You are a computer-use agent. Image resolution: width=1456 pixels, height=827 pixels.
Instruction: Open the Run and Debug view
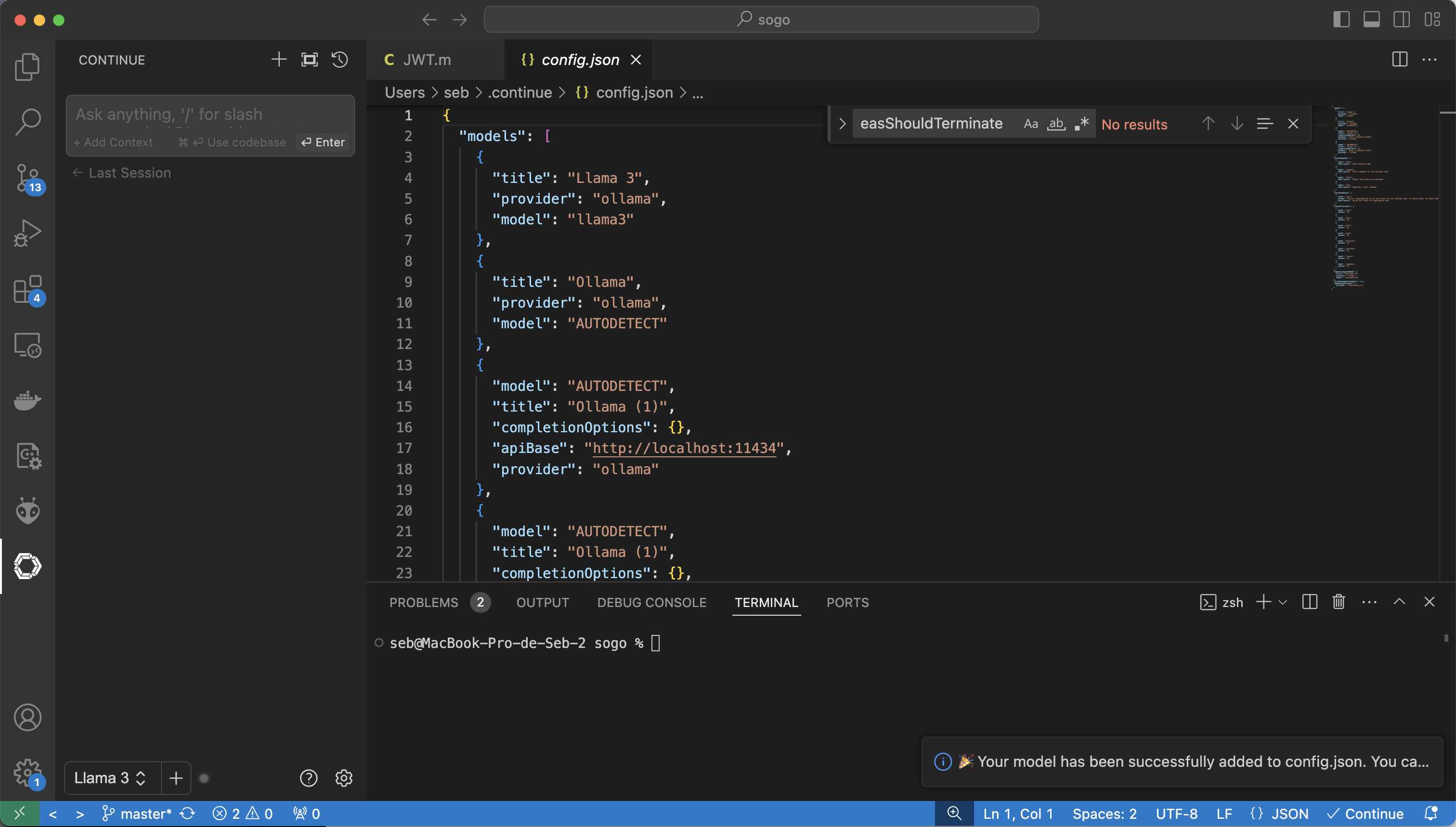pos(27,233)
